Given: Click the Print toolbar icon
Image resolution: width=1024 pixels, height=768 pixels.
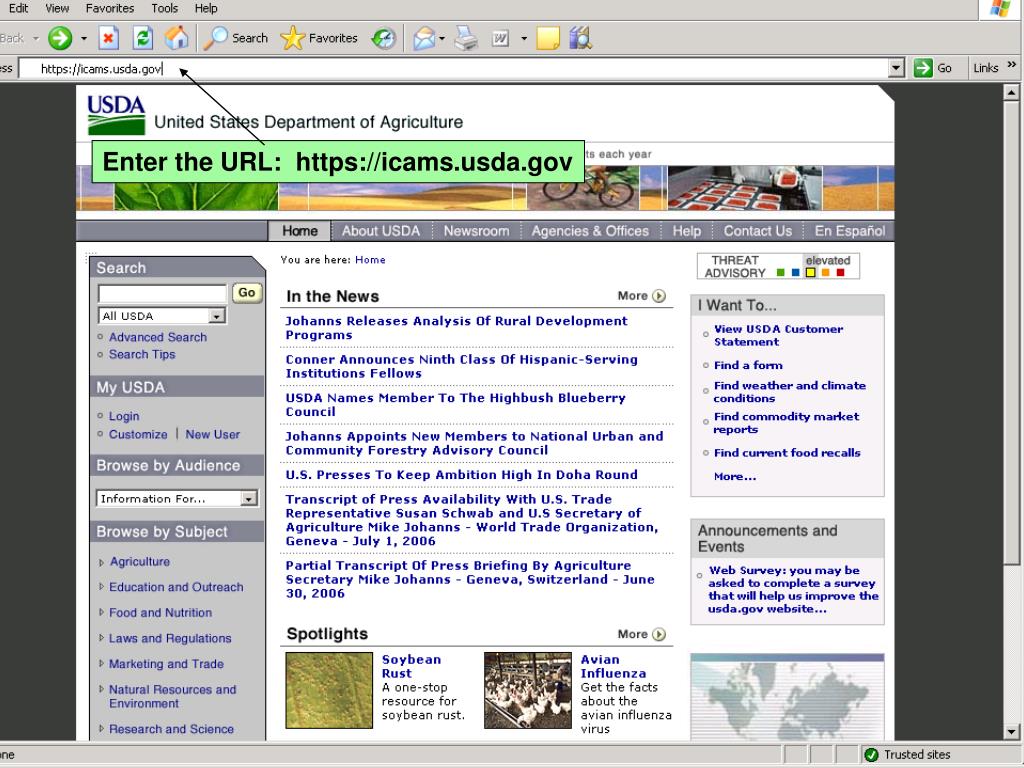Looking at the screenshot, I should pyautogui.click(x=466, y=38).
